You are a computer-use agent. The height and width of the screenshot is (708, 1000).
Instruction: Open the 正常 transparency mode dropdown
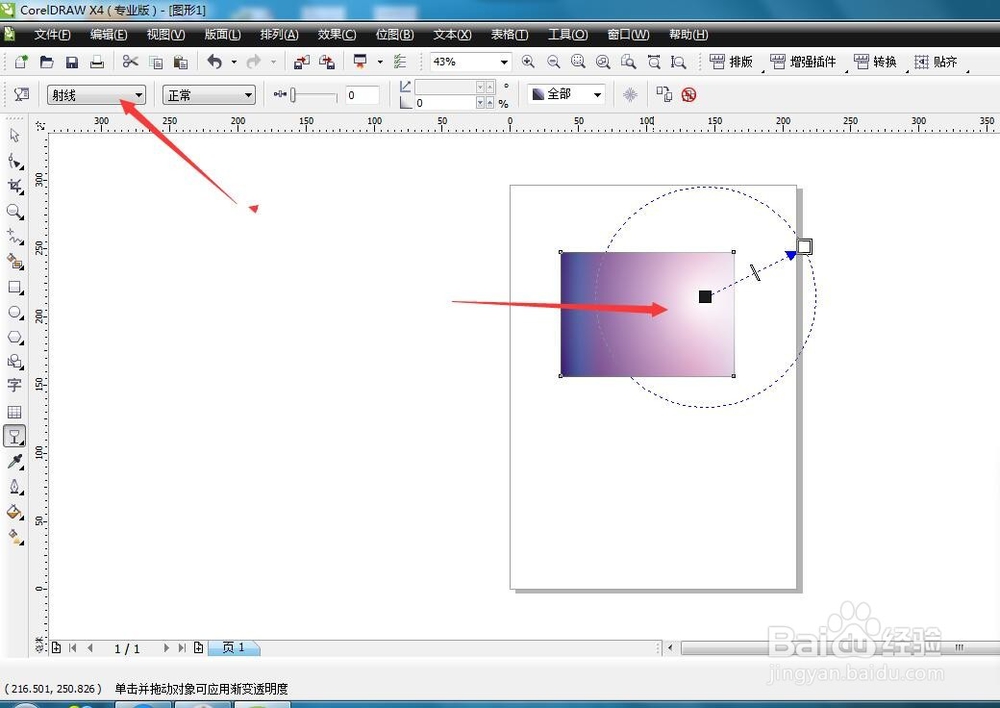pos(209,95)
